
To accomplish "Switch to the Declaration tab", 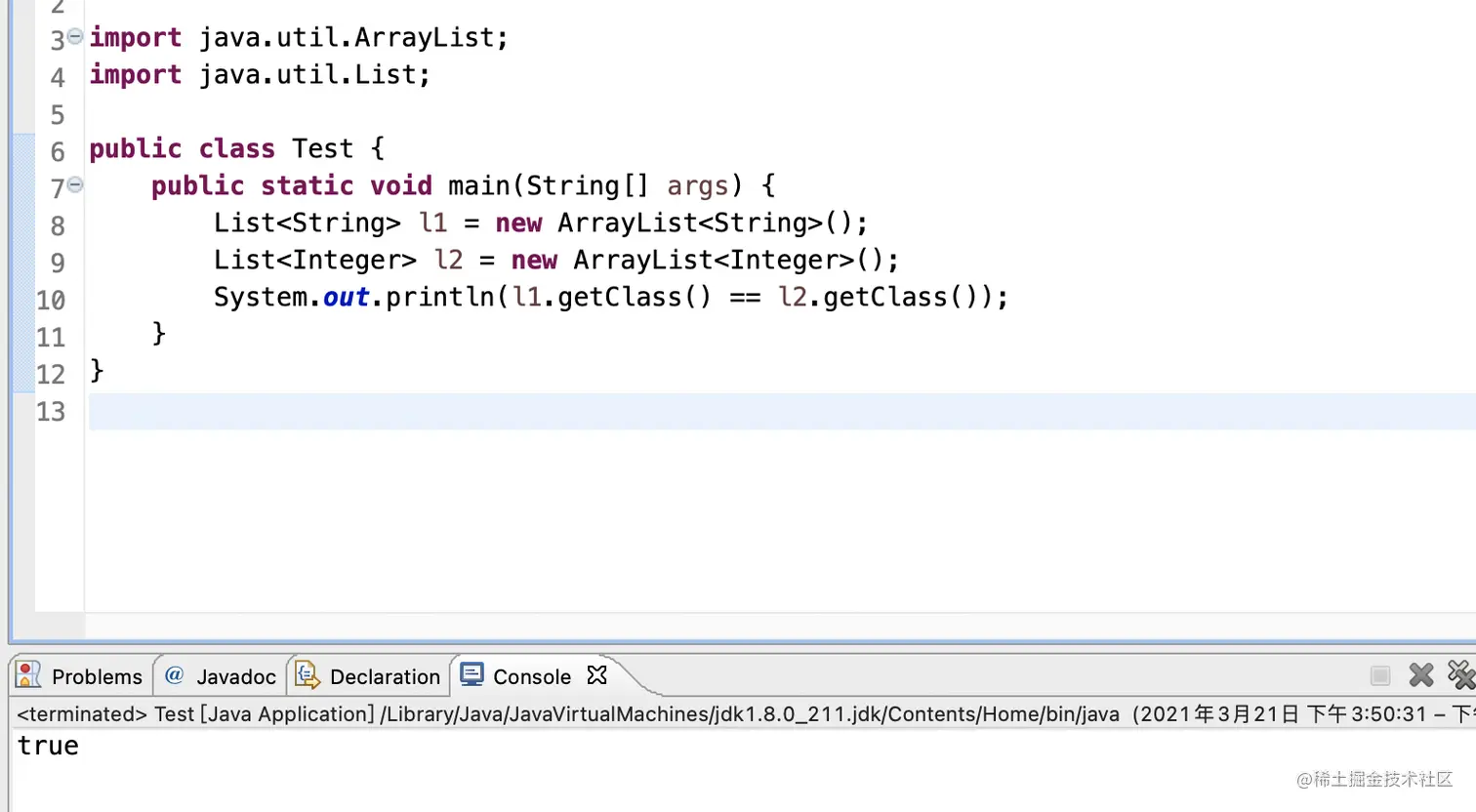I will click(x=369, y=675).
